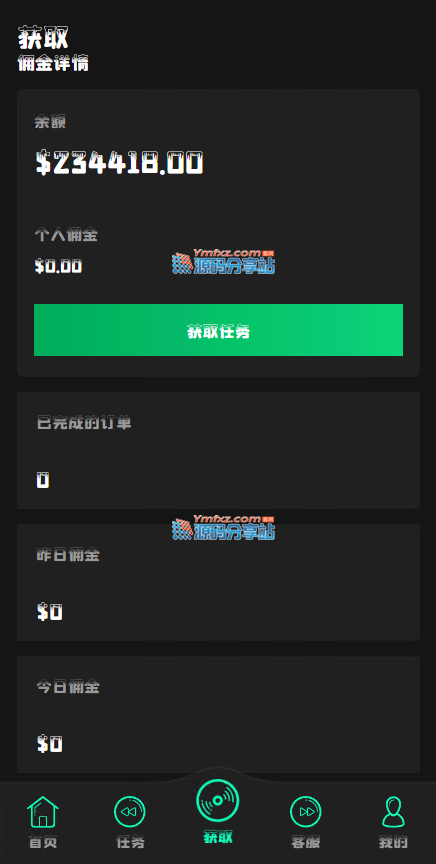Tap the center 获取 disc icon
The width and height of the screenshot is (436, 864).
pyautogui.click(x=218, y=800)
